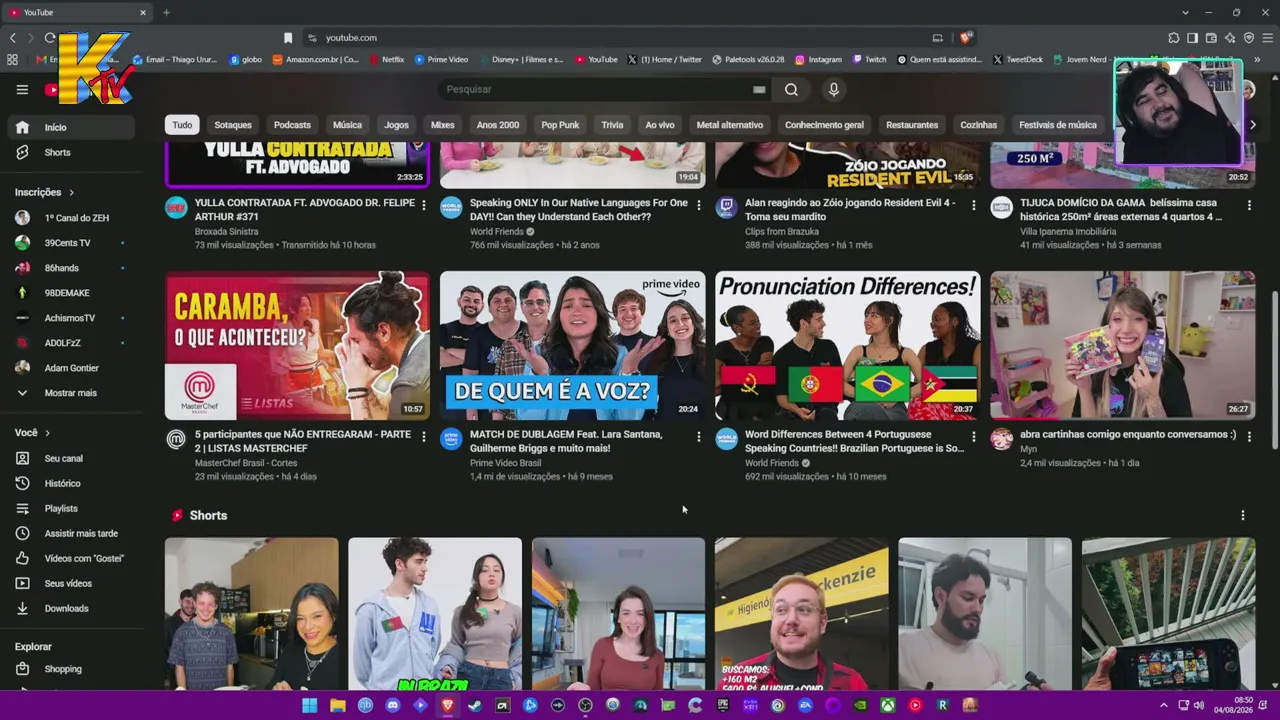Open File Explorer from the taskbar
1280x720 pixels.
click(338, 705)
